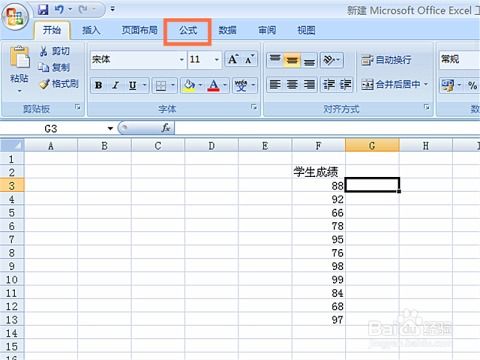
Task: Open the Alignment group dialog launcher
Action: coord(426,107)
